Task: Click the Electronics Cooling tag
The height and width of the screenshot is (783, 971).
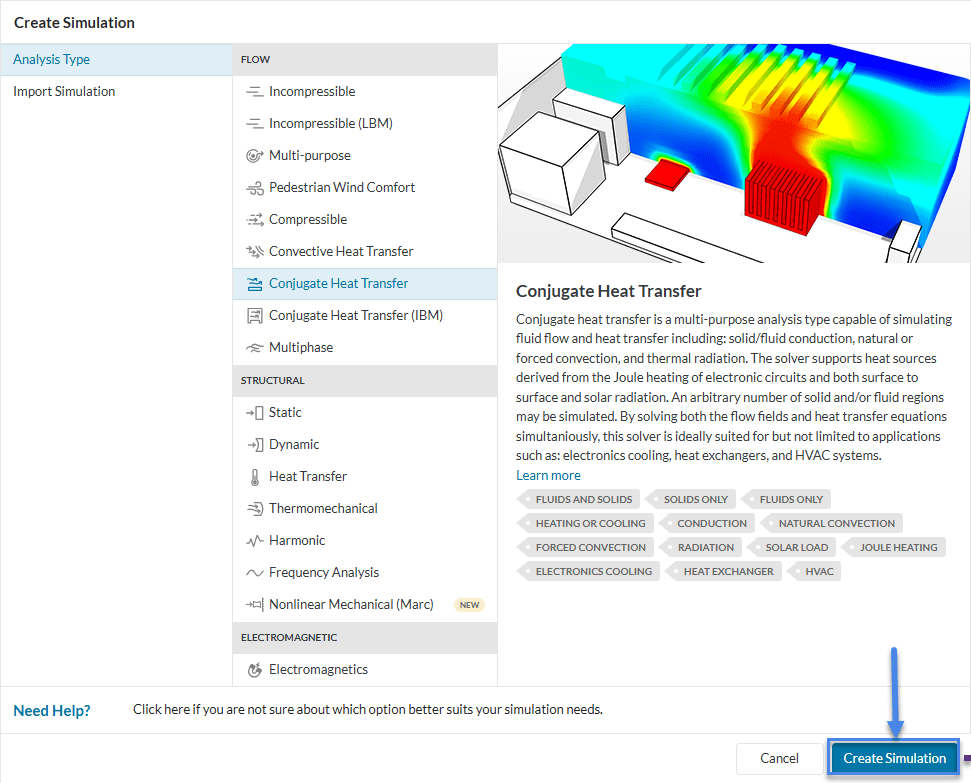Action: tap(593, 571)
